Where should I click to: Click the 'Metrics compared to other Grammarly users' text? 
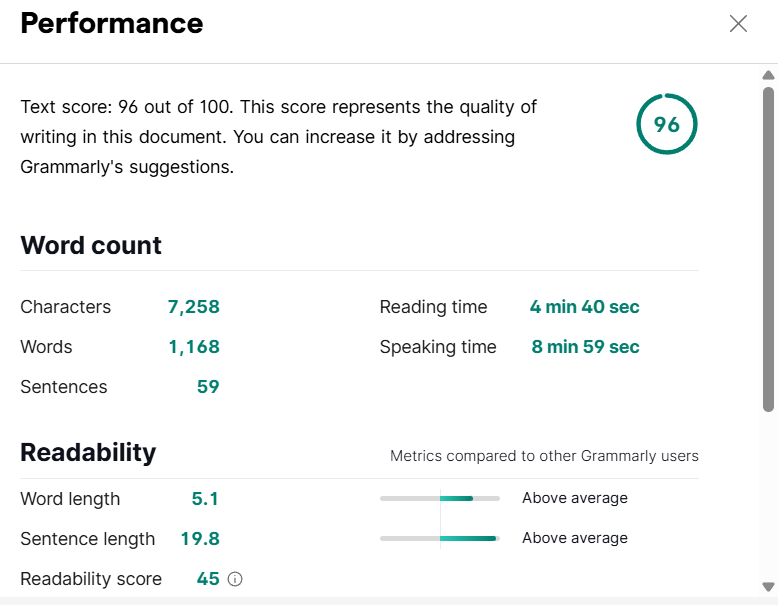pyautogui.click(x=544, y=456)
